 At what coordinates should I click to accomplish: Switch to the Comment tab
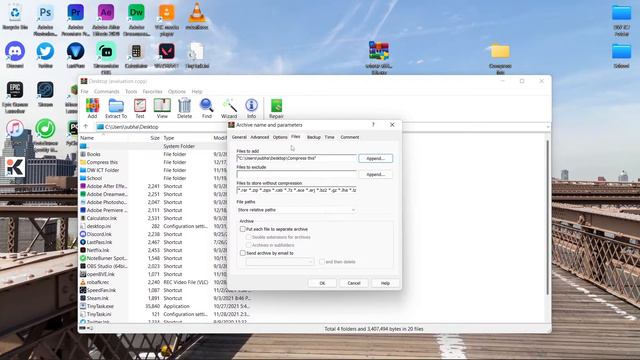pos(350,137)
